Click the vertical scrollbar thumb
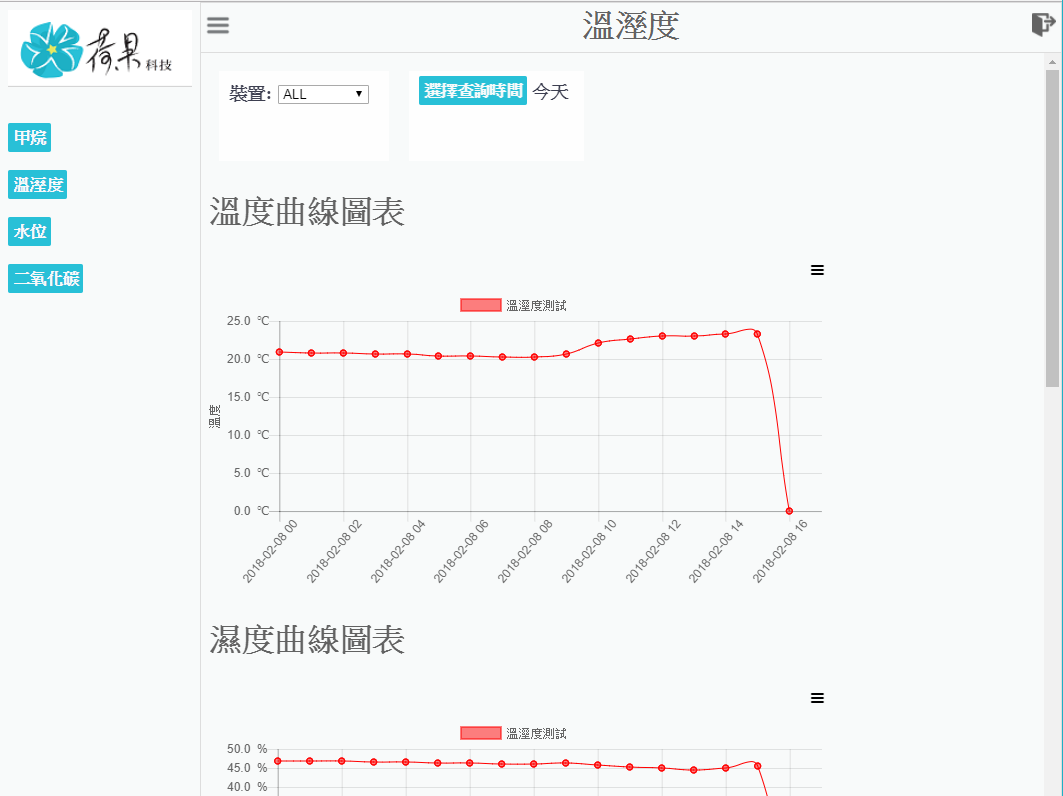Screen dimensions: 1063x796 point(1052,228)
